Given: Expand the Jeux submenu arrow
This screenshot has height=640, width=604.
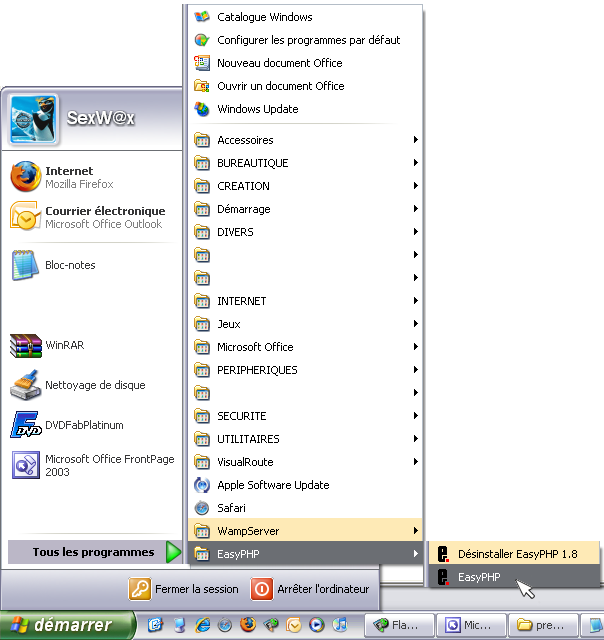Looking at the screenshot, I should (x=415, y=324).
